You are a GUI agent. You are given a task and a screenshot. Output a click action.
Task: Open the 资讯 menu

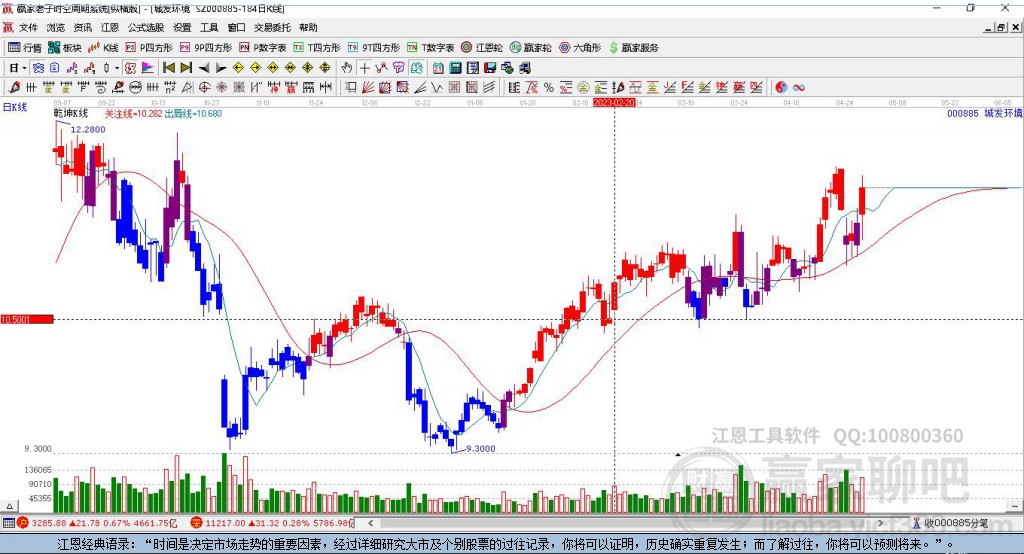click(83, 27)
